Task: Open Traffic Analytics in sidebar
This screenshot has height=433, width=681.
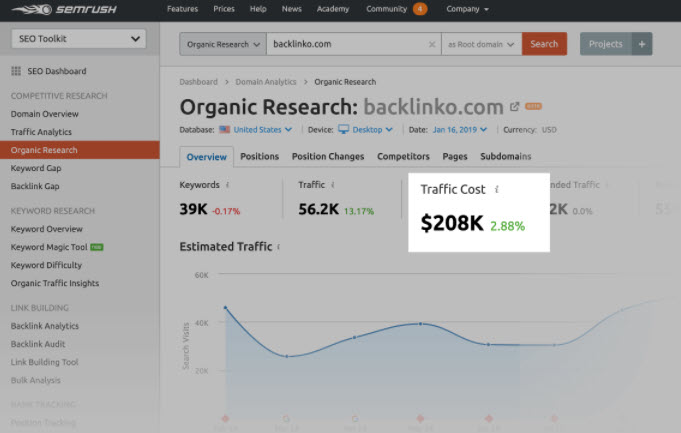Action: (41, 132)
